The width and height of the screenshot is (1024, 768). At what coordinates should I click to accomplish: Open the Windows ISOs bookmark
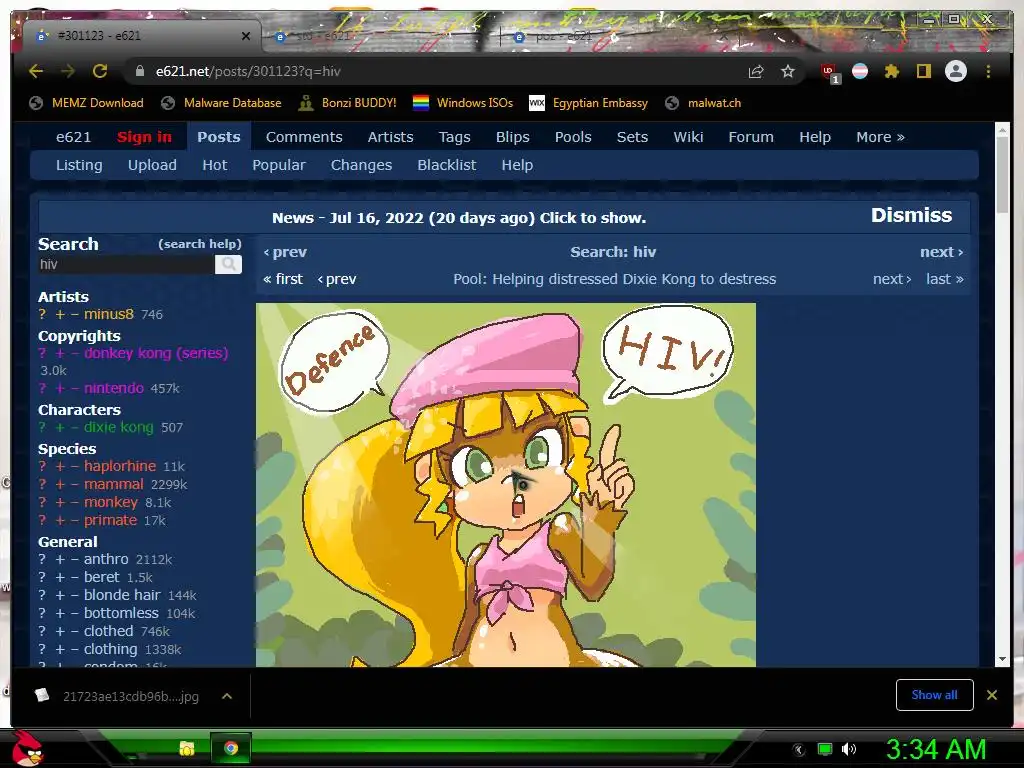tap(463, 103)
